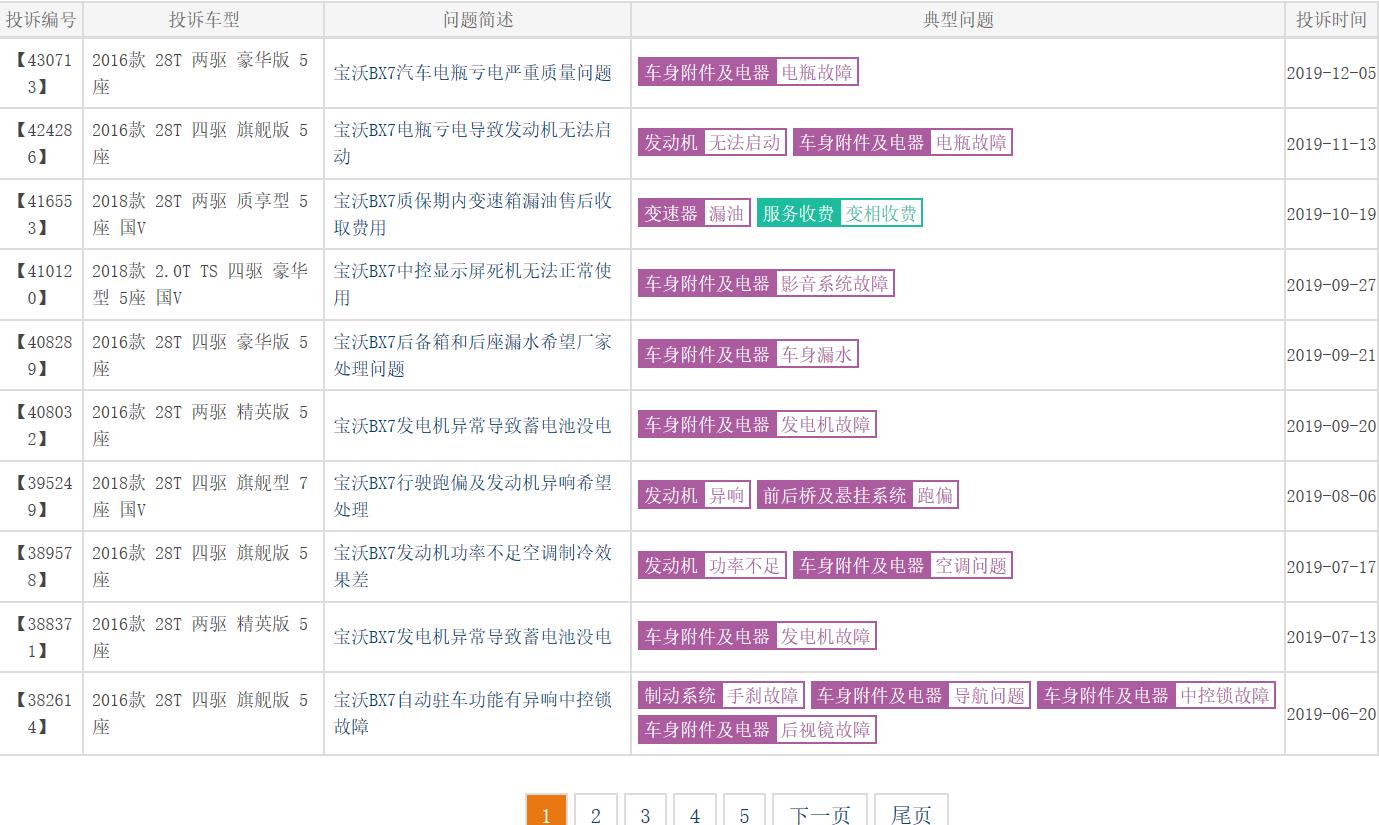The height and width of the screenshot is (825, 1379).
Task: Click green 服务收费 变相收费 tag
Action: 839,213
